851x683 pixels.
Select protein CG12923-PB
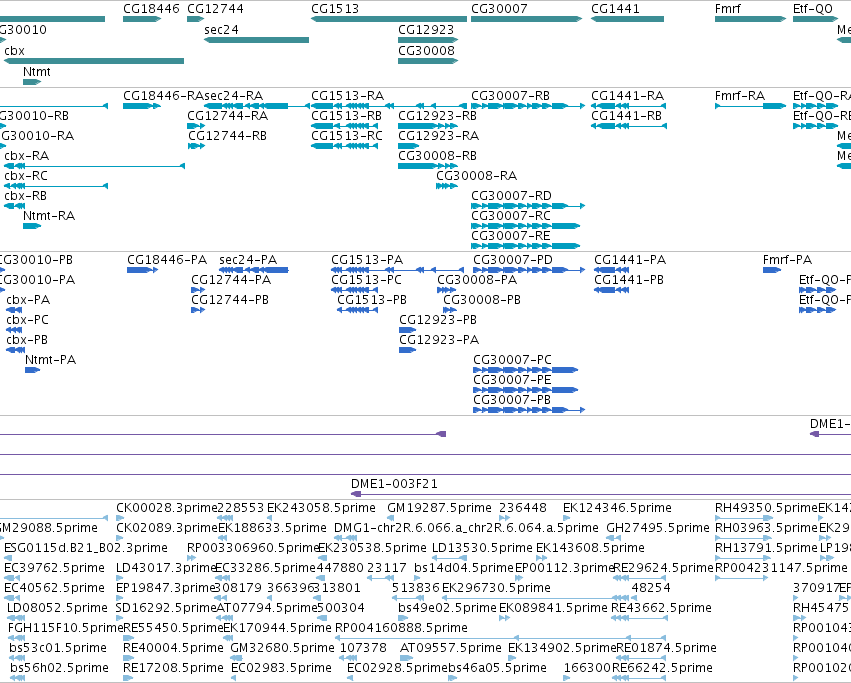pos(408,330)
